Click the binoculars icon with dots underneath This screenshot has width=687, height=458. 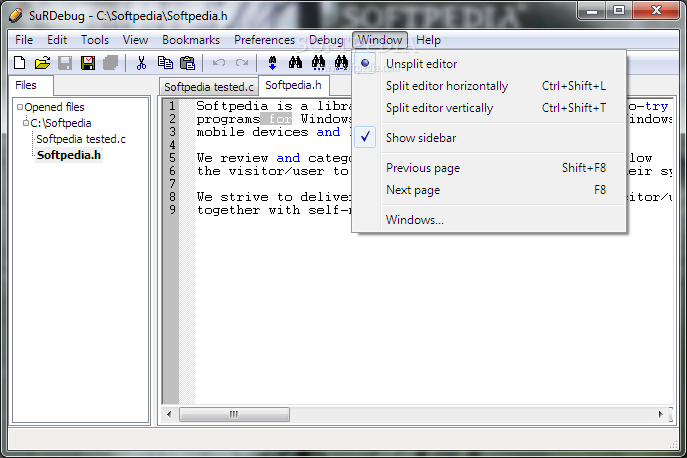(319, 63)
